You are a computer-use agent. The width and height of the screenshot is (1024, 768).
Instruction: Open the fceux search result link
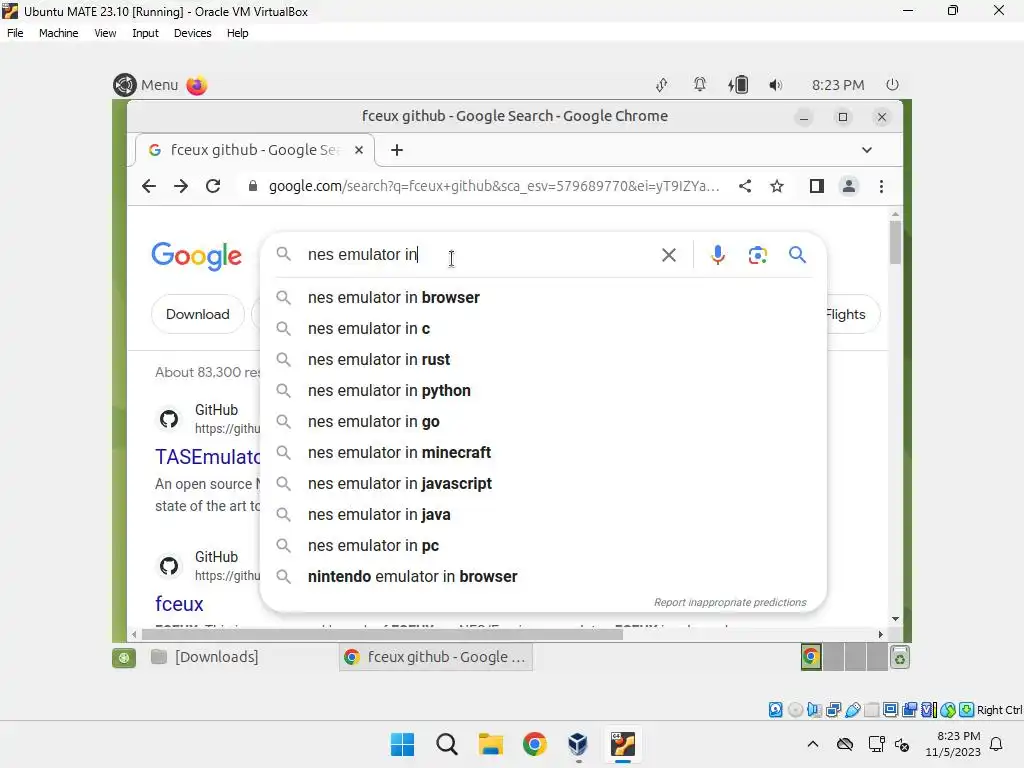pyautogui.click(x=180, y=603)
